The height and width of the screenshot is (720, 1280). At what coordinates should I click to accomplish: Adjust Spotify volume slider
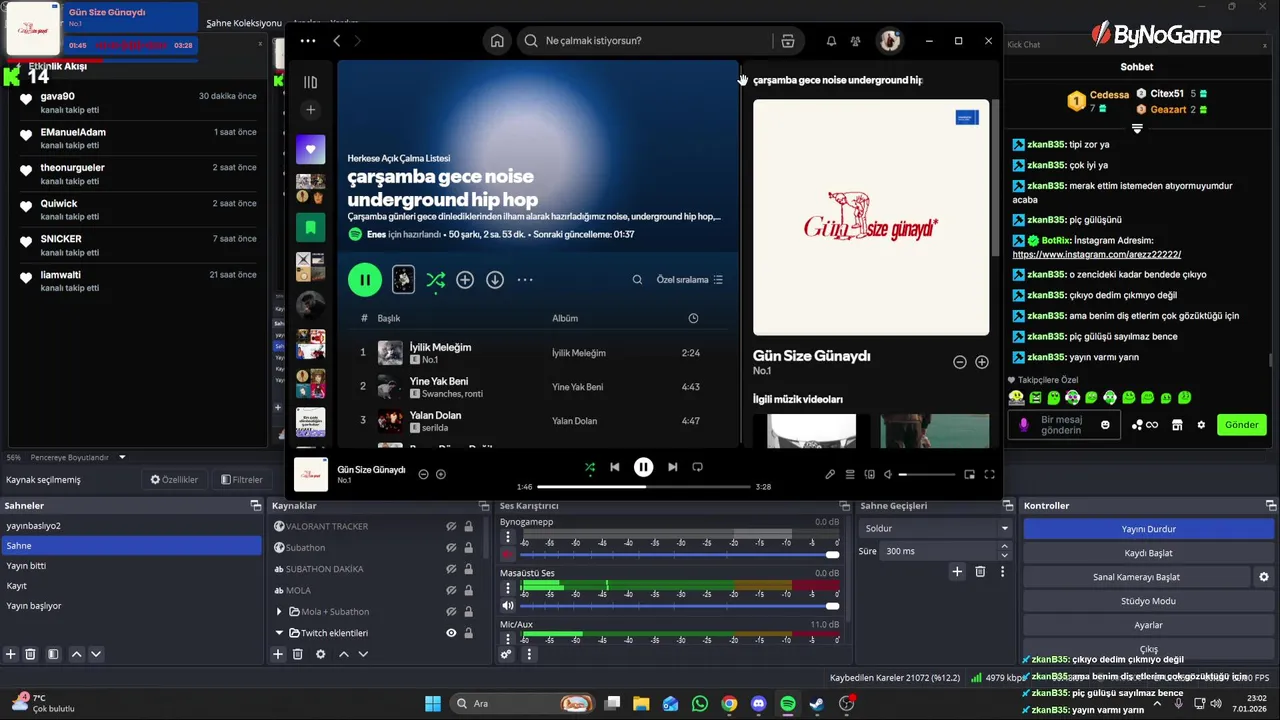click(x=926, y=475)
